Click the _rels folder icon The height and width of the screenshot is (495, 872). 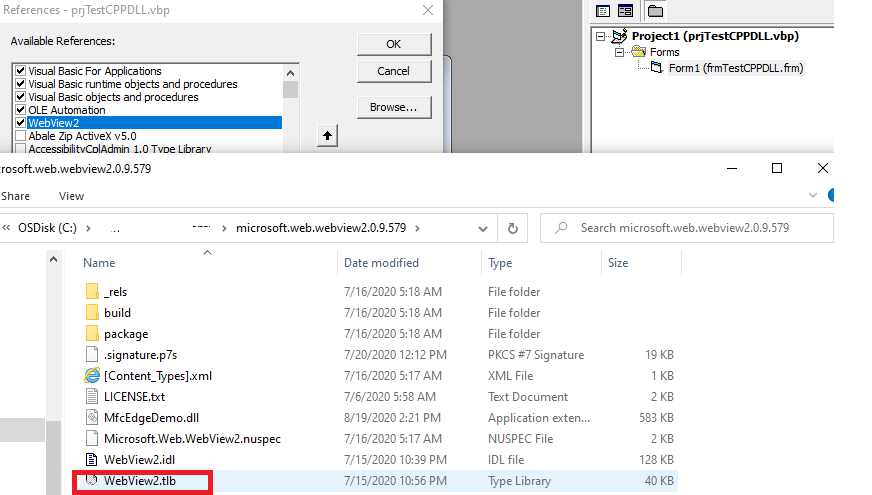click(92, 291)
